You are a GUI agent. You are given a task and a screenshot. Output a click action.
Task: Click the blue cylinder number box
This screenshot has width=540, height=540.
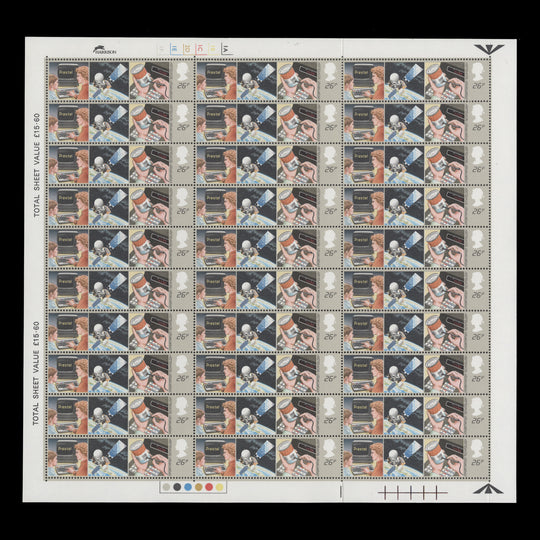[x=176, y=49]
